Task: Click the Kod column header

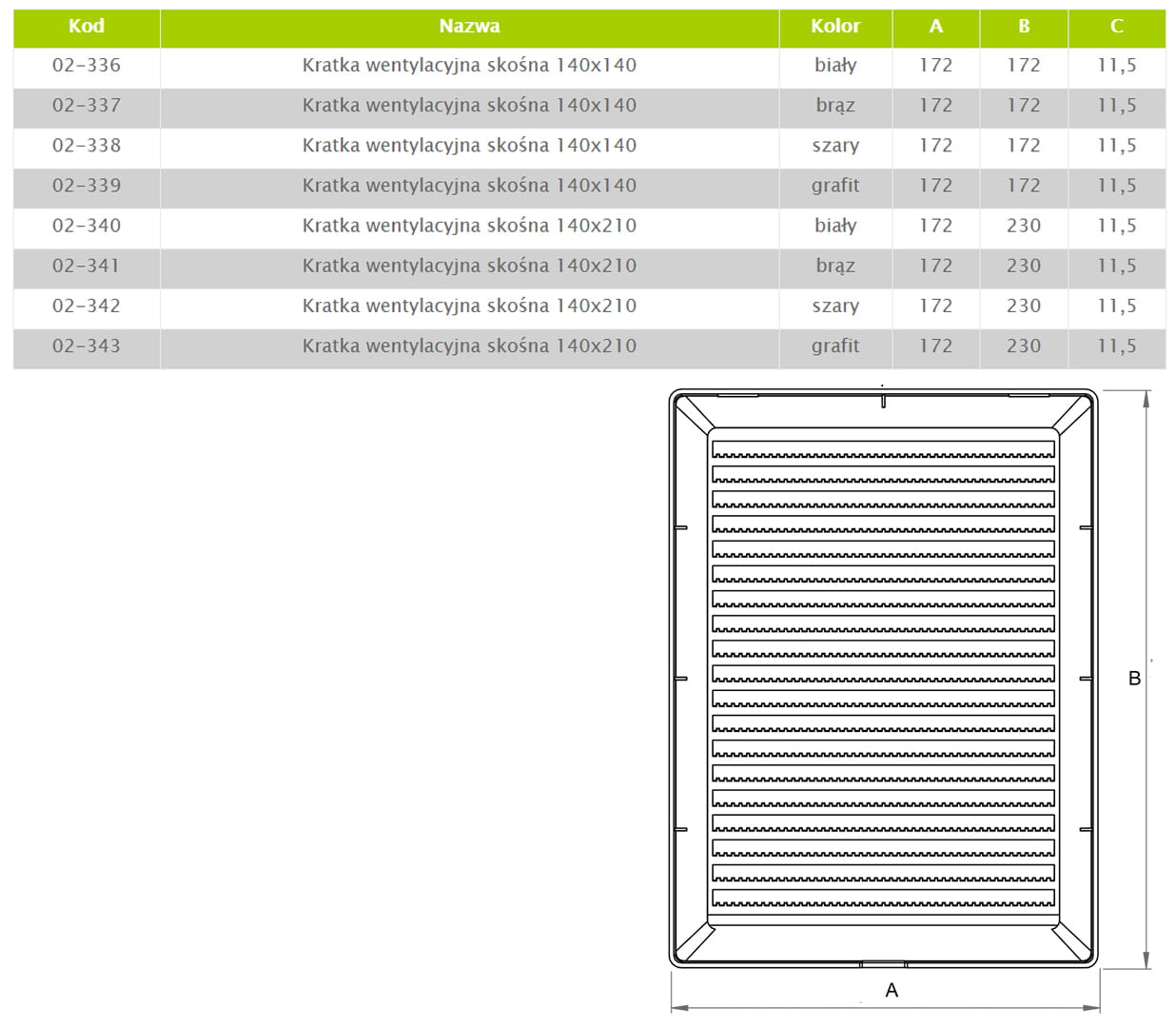Action: coord(87,27)
